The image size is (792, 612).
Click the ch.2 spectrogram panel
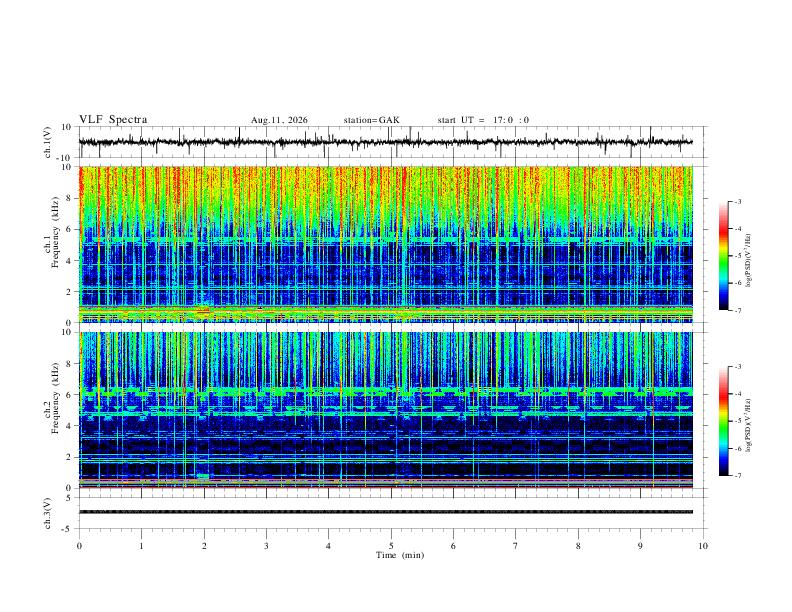coord(386,410)
